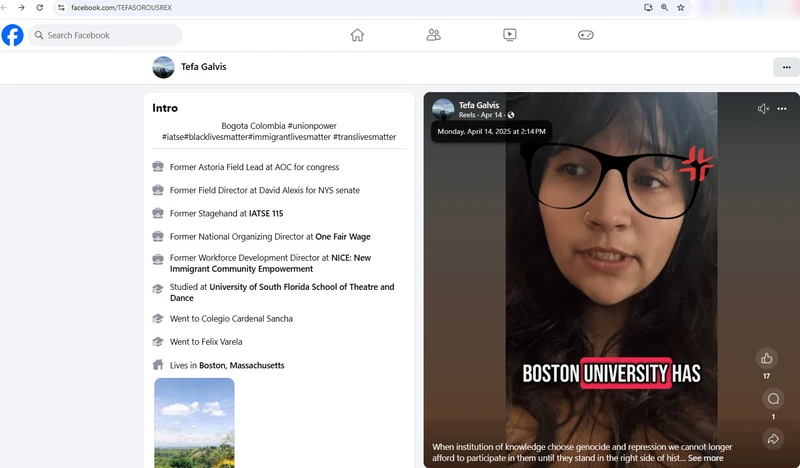This screenshot has height=468, width=800.
Task: Share the reel with arrow icon
Action: 773,438
